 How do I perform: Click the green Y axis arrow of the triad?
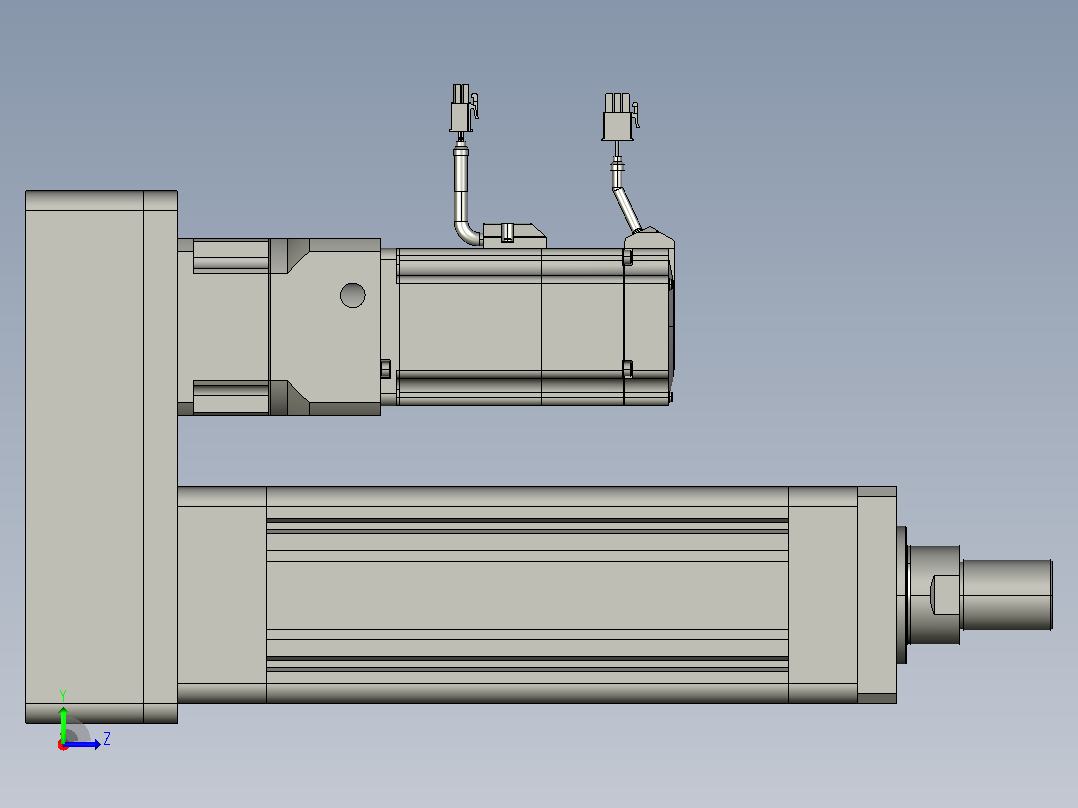tap(63, 723)
